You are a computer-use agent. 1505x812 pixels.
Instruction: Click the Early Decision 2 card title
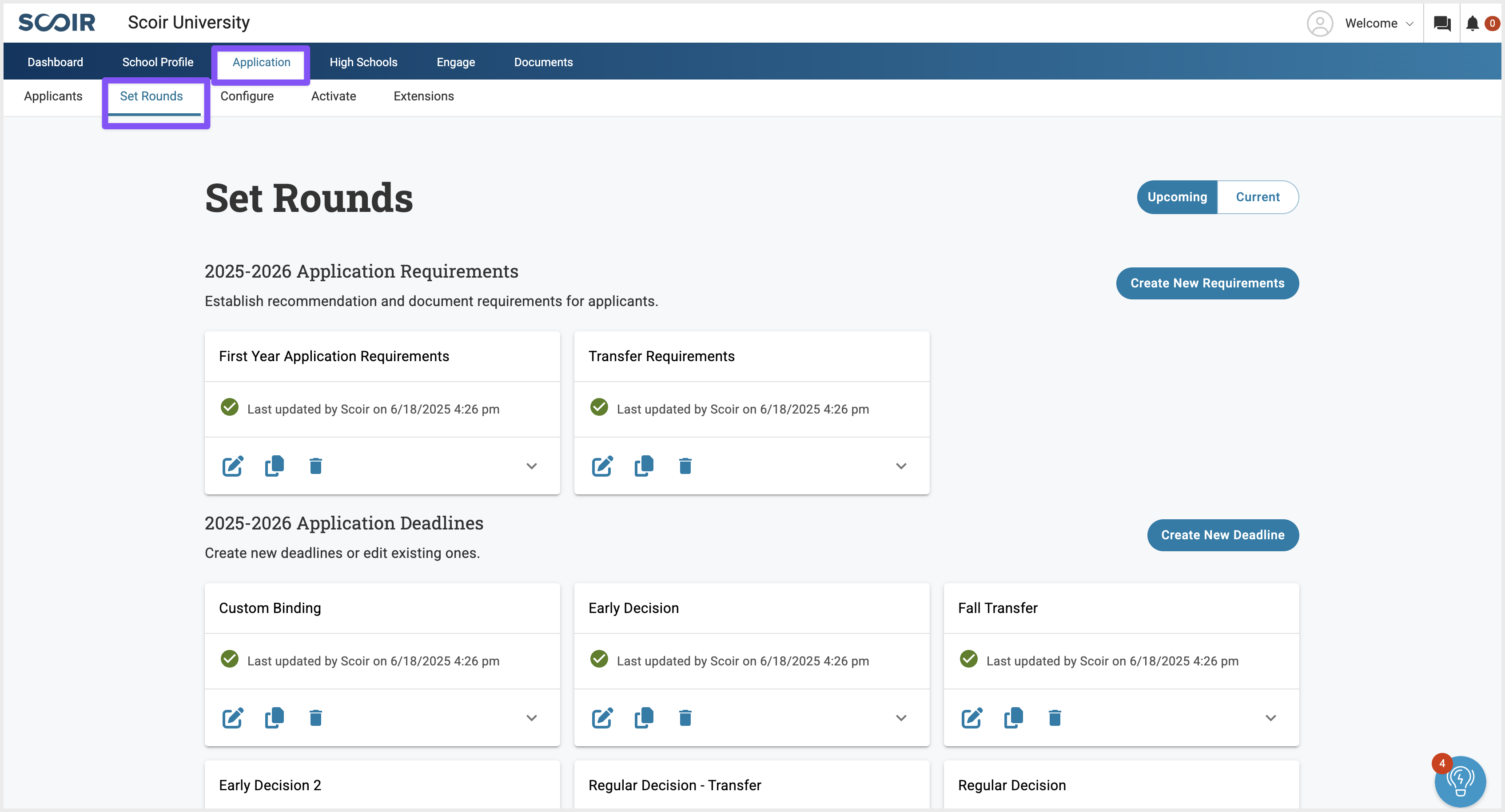(270, 785)
